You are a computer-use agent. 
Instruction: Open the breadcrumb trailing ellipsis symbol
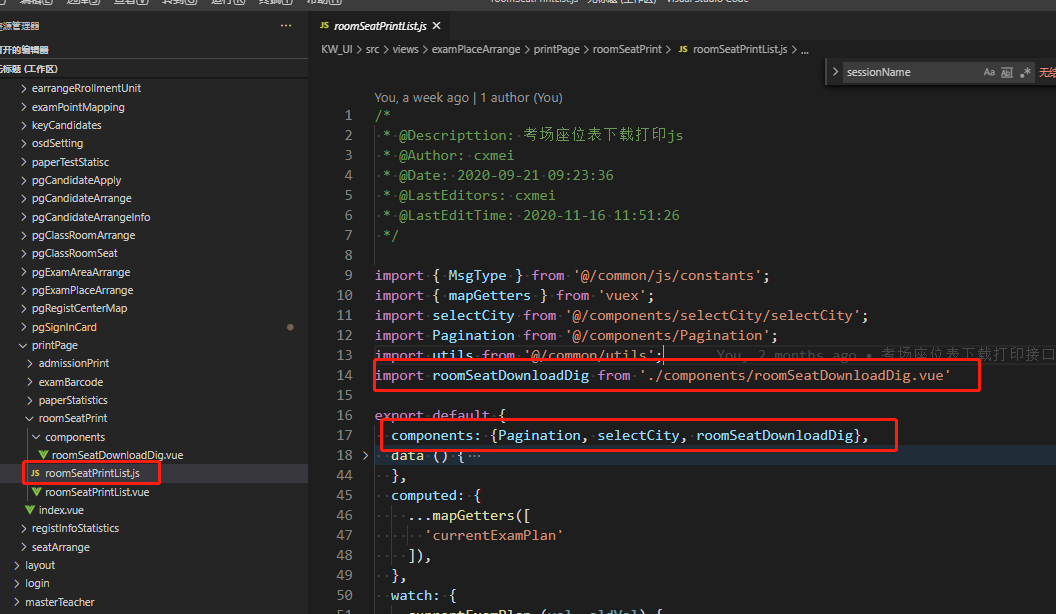(x=805, y=49)
